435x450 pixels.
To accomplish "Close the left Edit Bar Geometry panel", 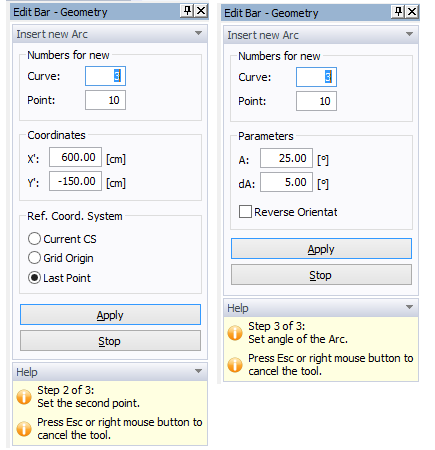I will pyautogui.click(x=201, y=11).
